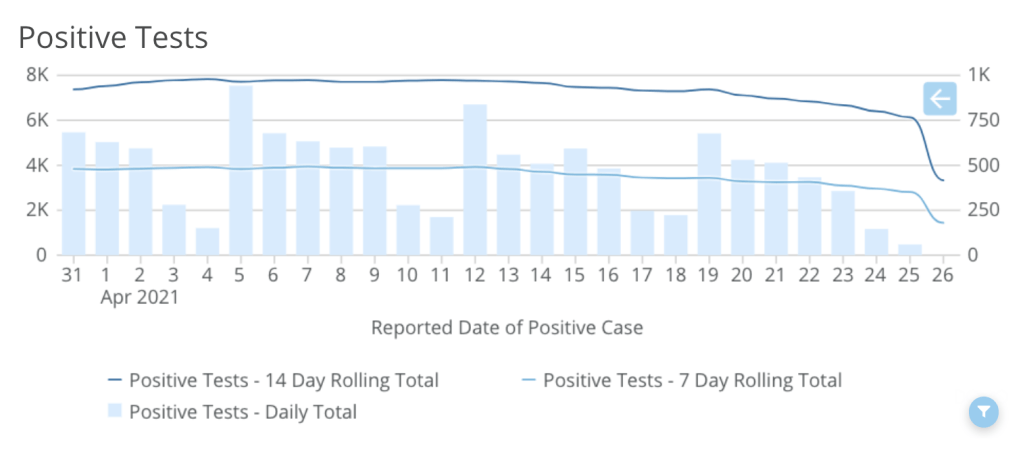Screen dimensions: 1023x454
Task: Click the April 19 daily total bar
Action: (709, 194)
